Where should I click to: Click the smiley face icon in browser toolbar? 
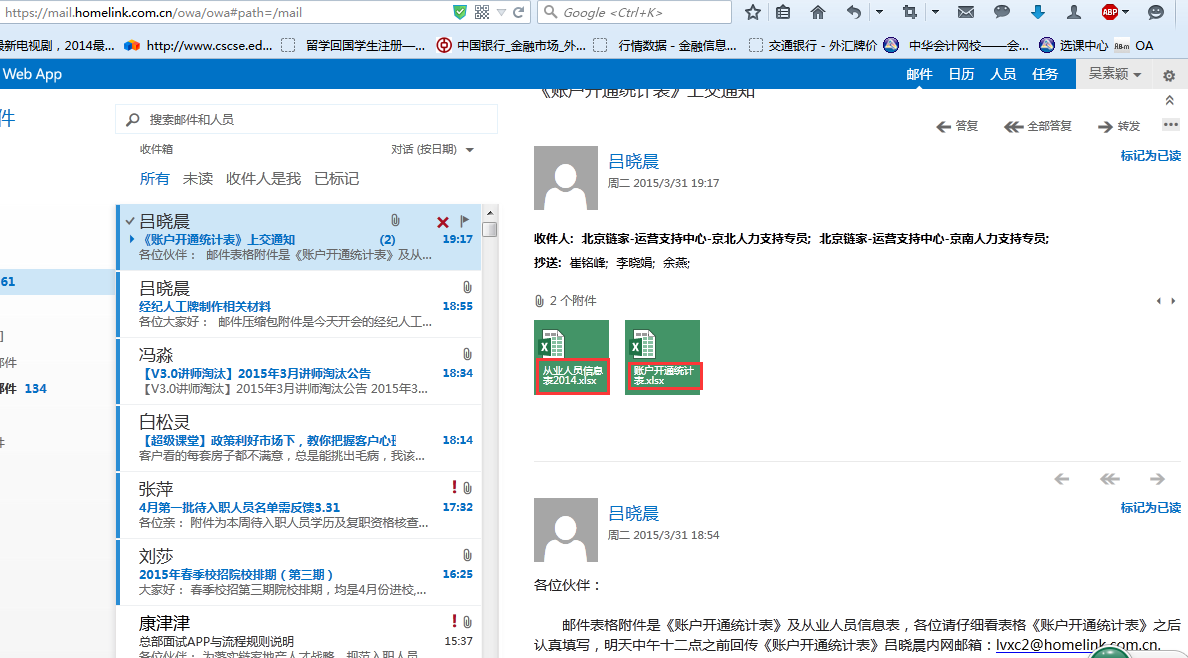[x=1156, y=12]
